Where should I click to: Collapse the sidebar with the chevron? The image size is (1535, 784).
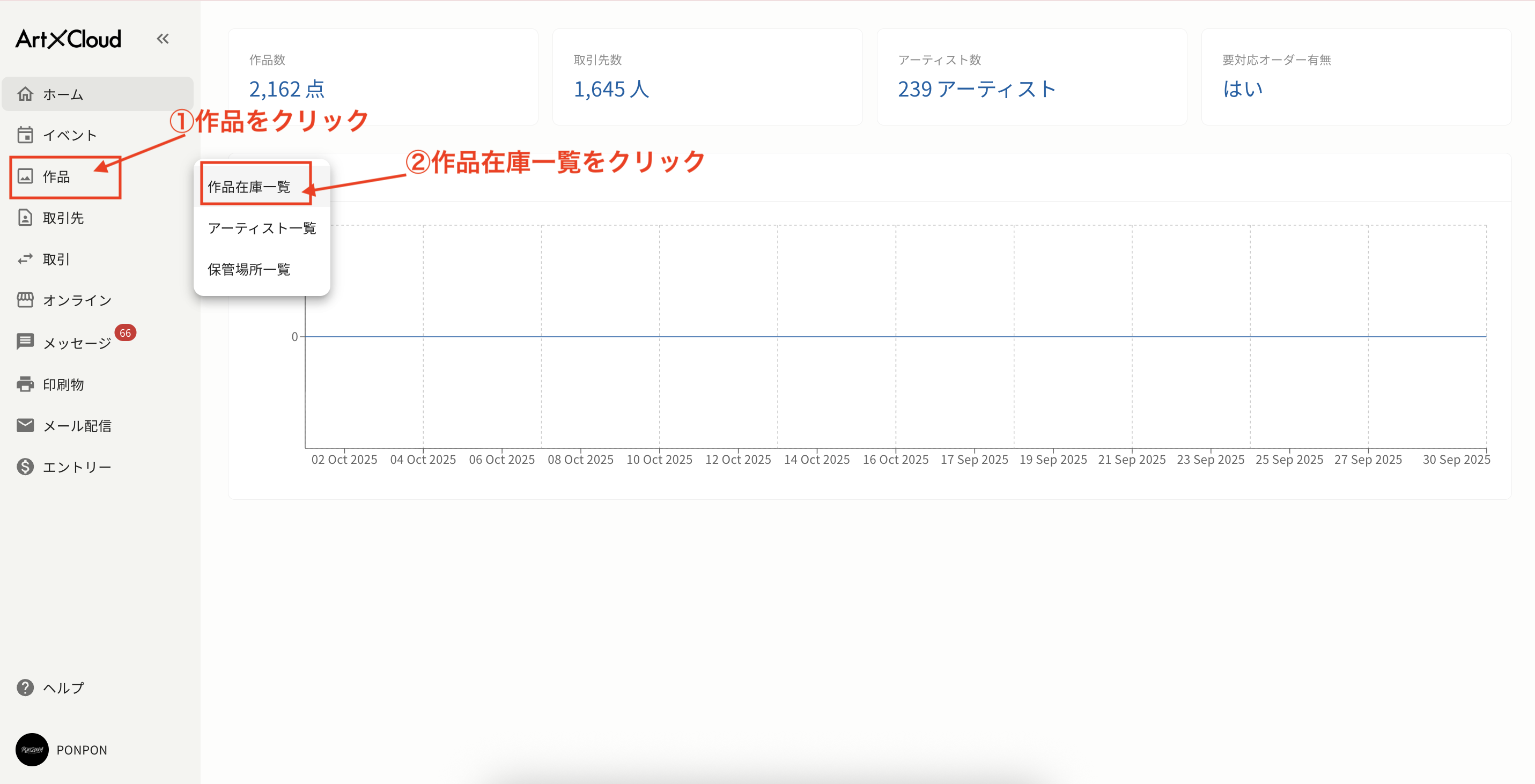click(x=162, y=38)
